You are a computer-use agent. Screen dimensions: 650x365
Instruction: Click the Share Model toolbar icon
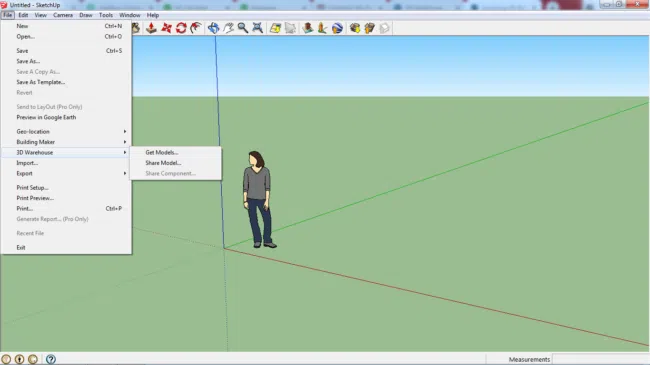[x=369, y=28]
